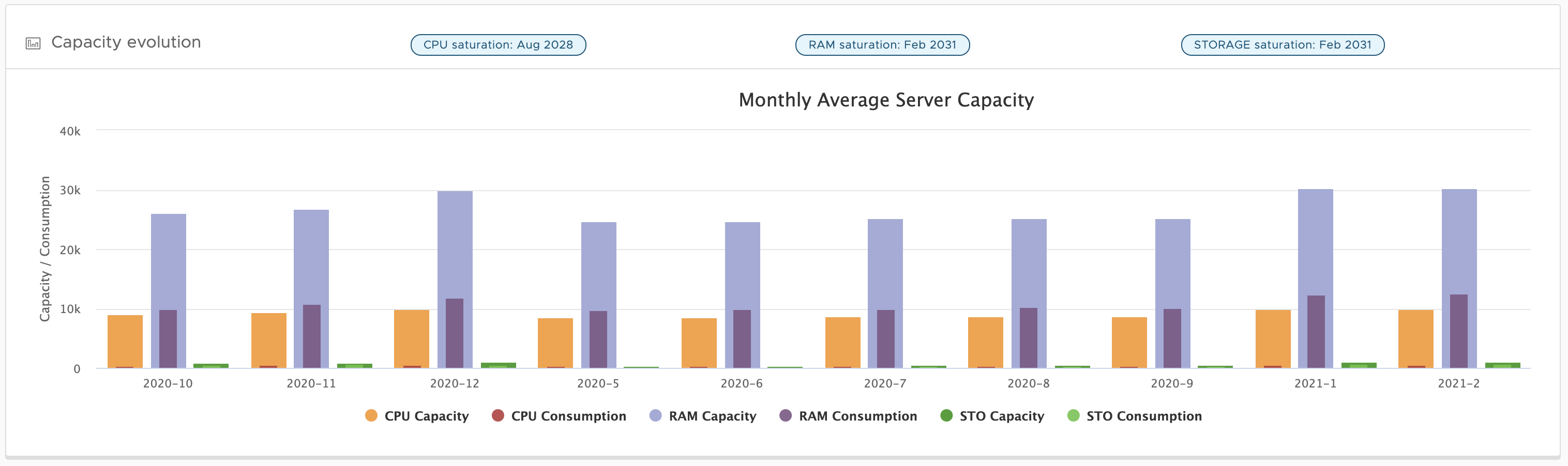This screenshot has width=1568, height=466.
Task: Click the 2020-8 x-axis label
Action: point(1029,383)
